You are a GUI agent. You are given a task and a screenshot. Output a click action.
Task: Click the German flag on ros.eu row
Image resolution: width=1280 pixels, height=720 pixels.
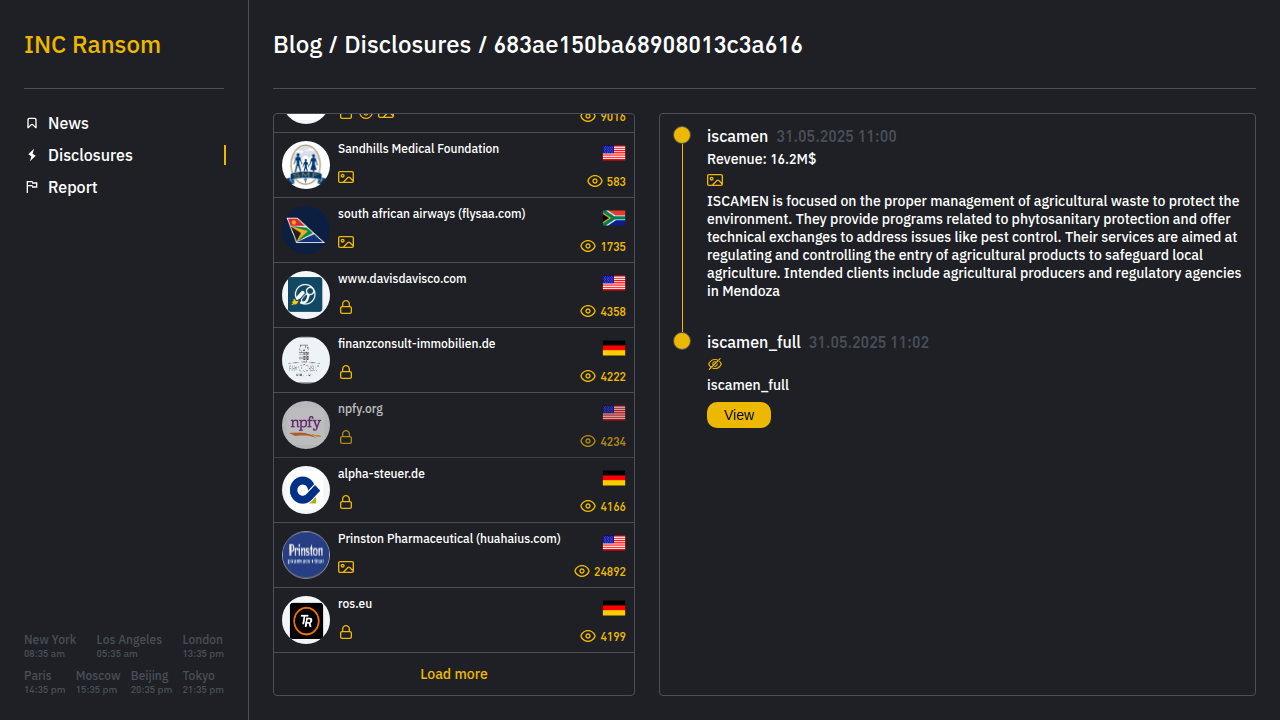614,608
